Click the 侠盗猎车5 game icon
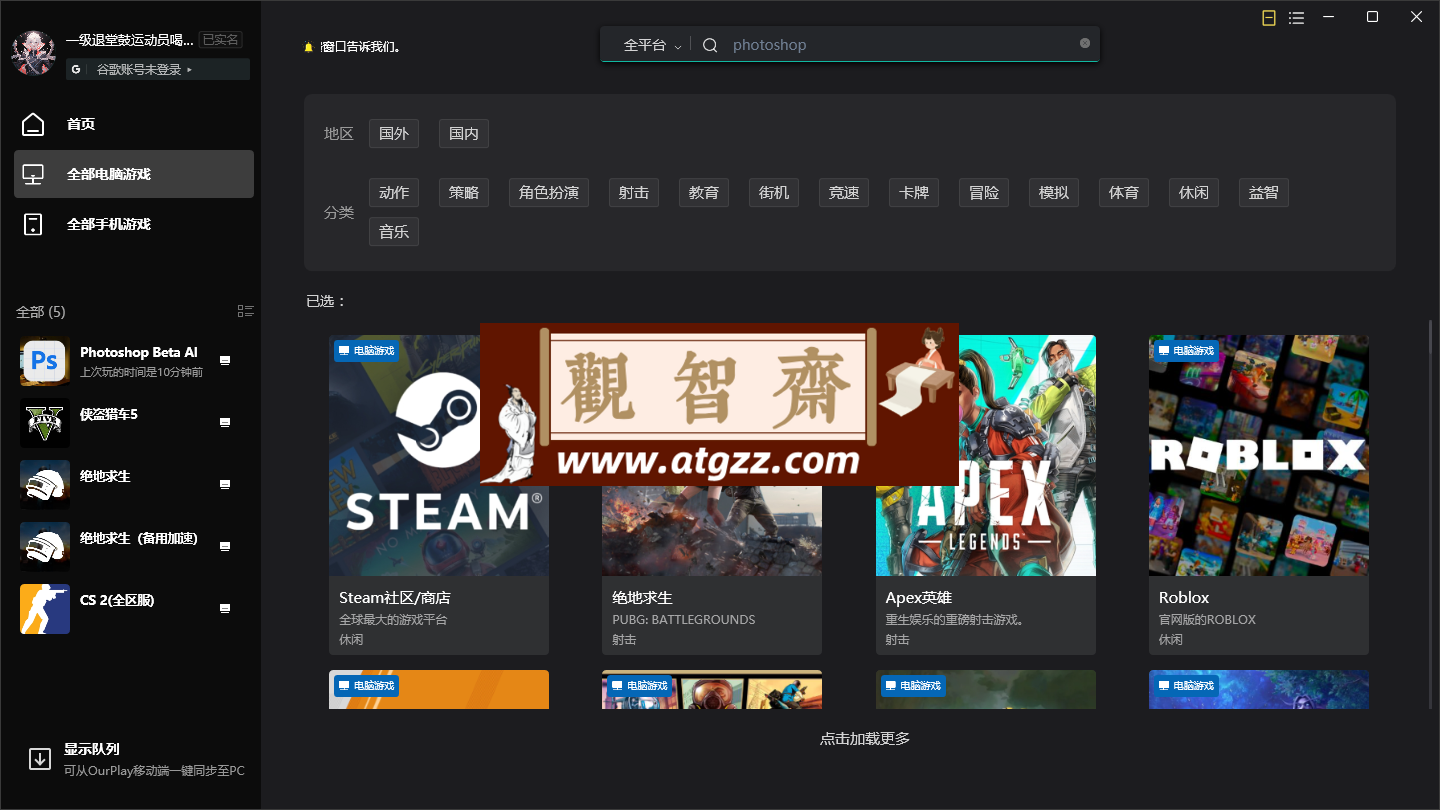Screen dimensions: 1440x810 (x=45, y=423)
